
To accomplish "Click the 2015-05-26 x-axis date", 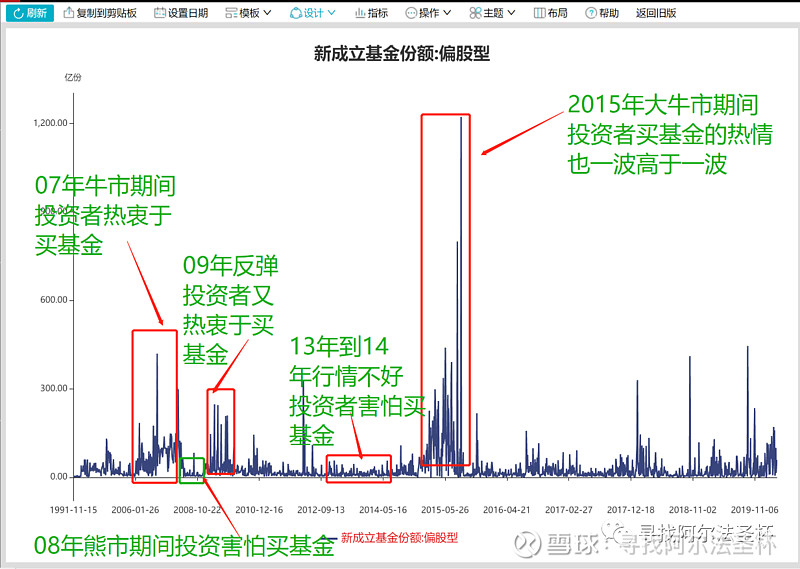I will pyautogui.click(x=445, y=510).
